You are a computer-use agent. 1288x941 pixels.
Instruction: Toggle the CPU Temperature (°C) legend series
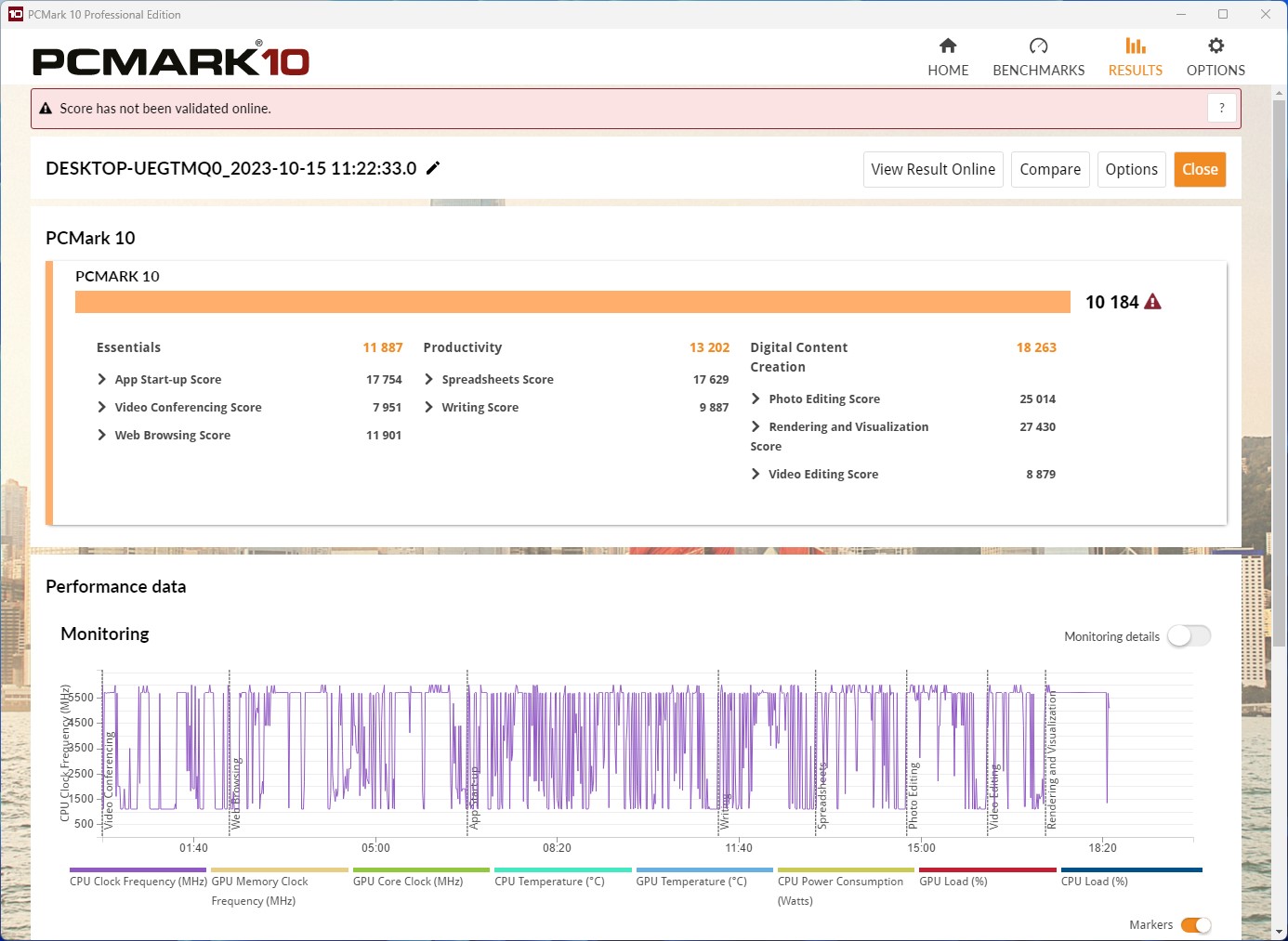(x=549, y=882)
